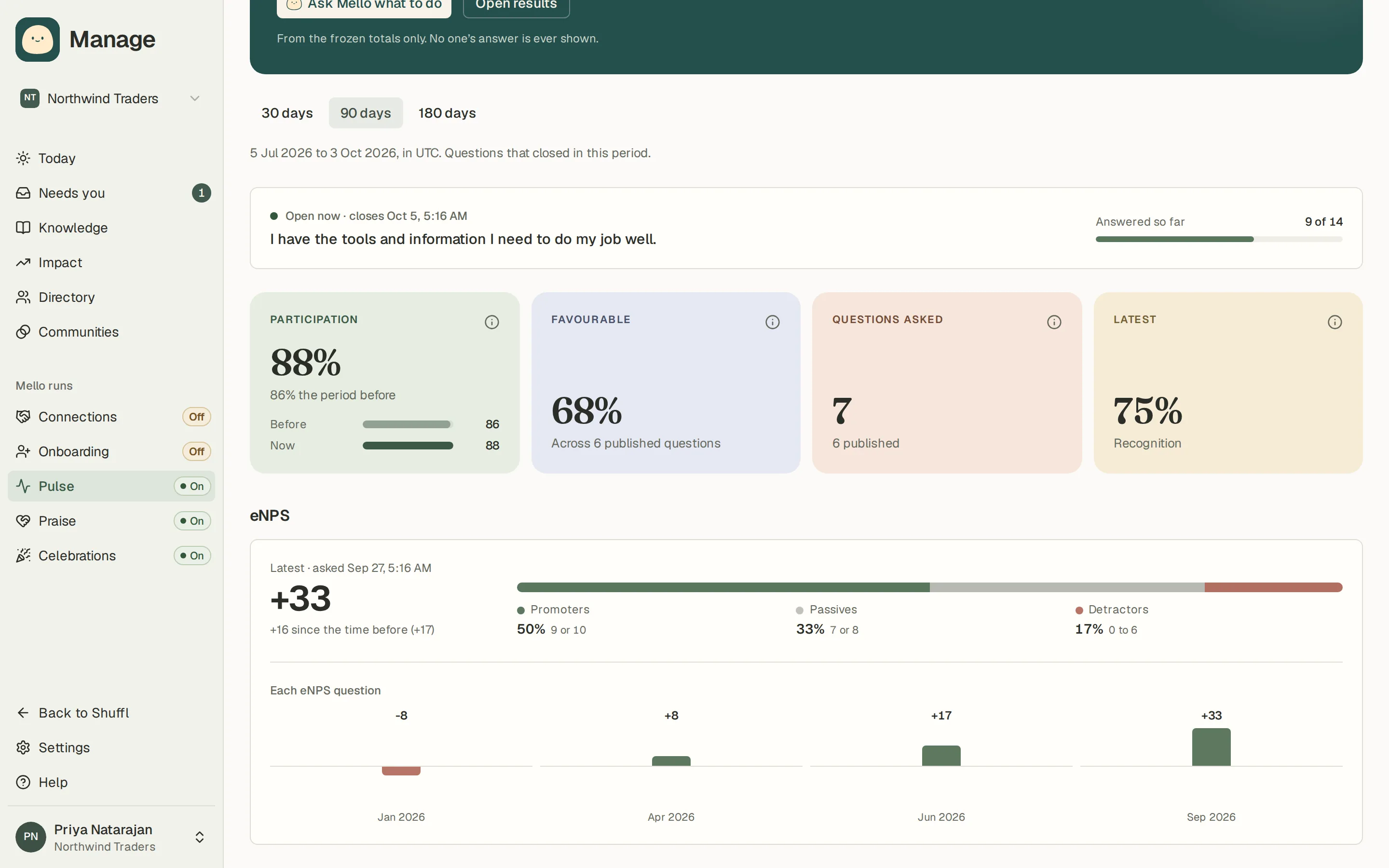Show info for Participation card
The image size is (1389, 868).
(491, 322)
